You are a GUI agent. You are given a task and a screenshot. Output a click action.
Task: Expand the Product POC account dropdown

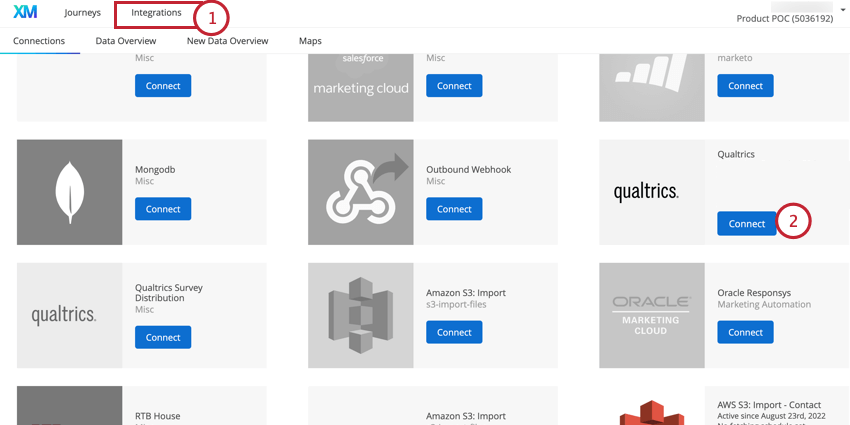pyautogui.click(x=843, y=9)
